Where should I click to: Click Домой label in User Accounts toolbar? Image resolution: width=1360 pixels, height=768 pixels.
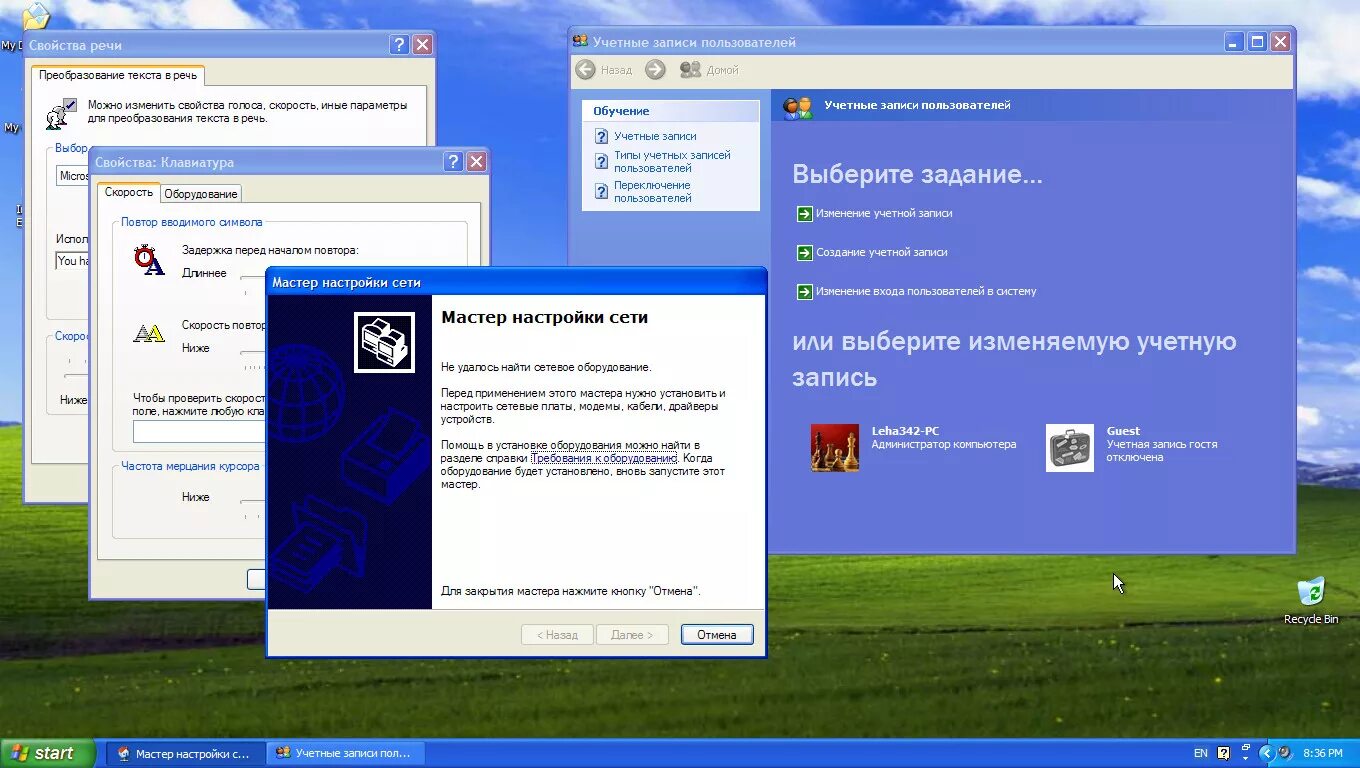[x=722, y=70]
